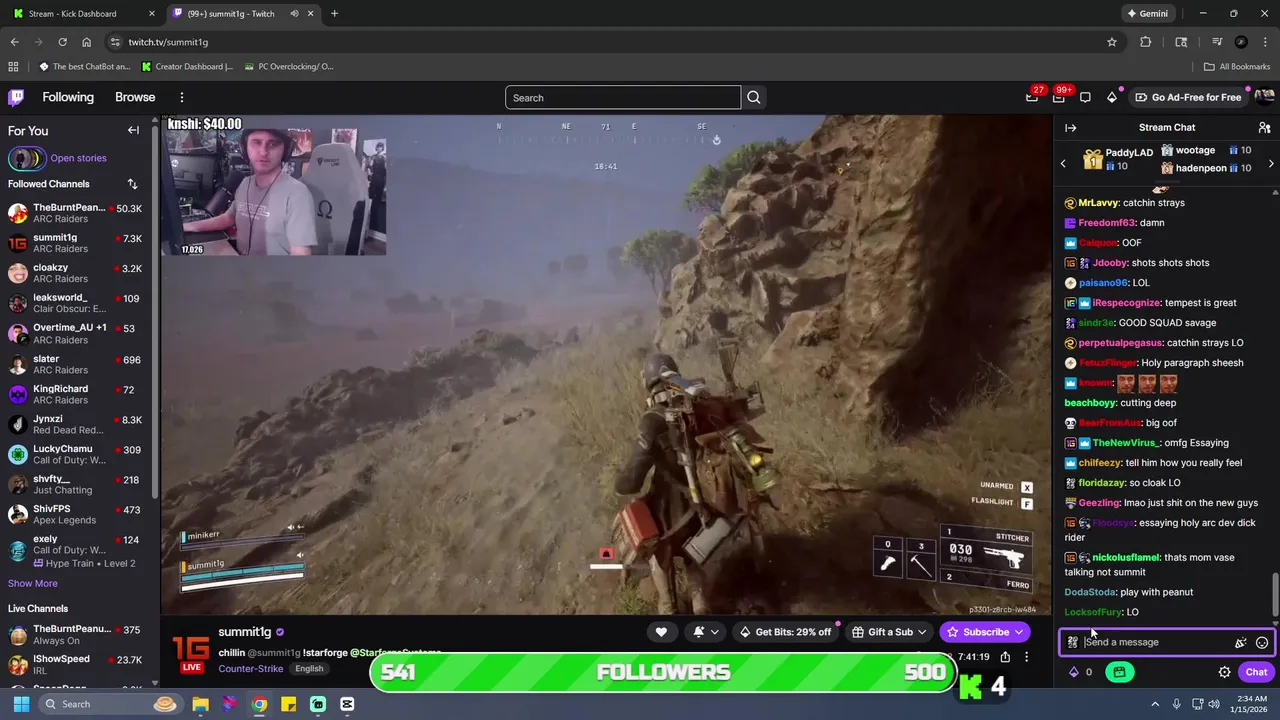This screenshot has height=720, width=1280.
Task: Click the green rewards calendar button
Action: pos(1119,672)
